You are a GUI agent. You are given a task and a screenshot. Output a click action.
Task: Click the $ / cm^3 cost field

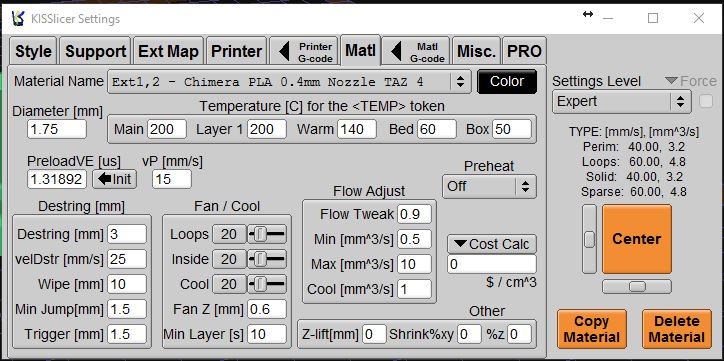coord(492,264)
